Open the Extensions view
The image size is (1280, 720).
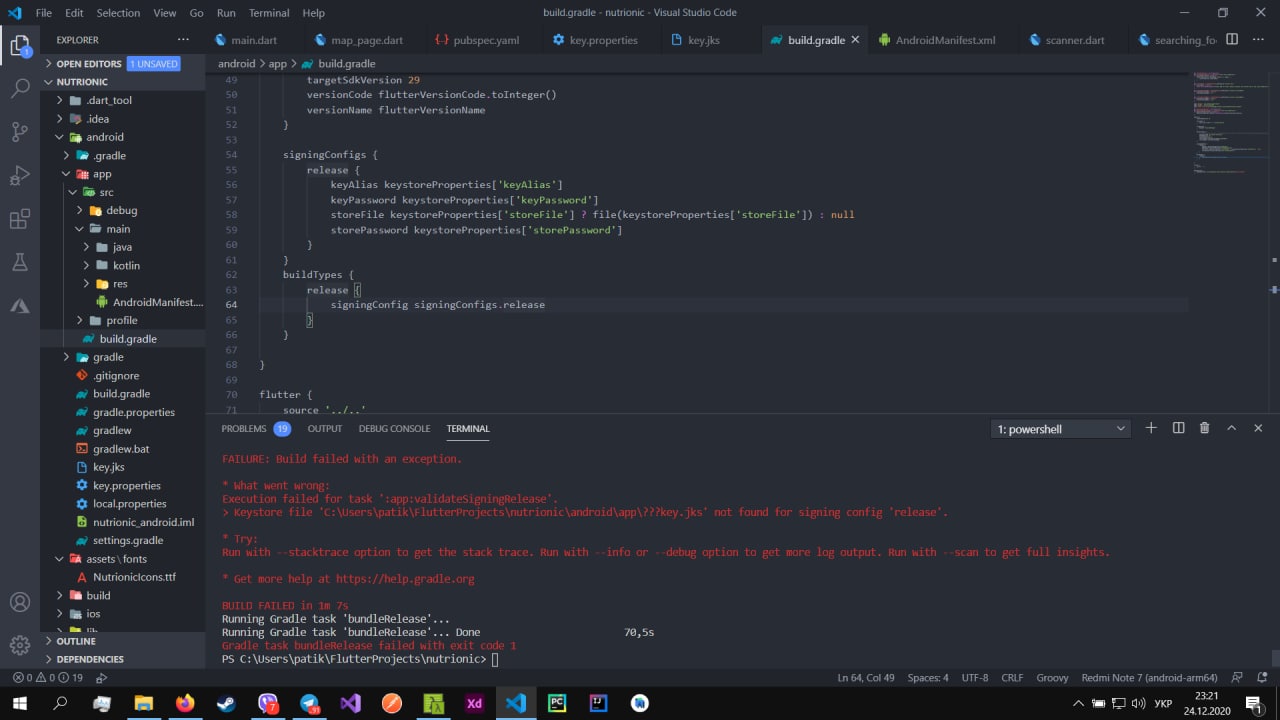[20, 219]
